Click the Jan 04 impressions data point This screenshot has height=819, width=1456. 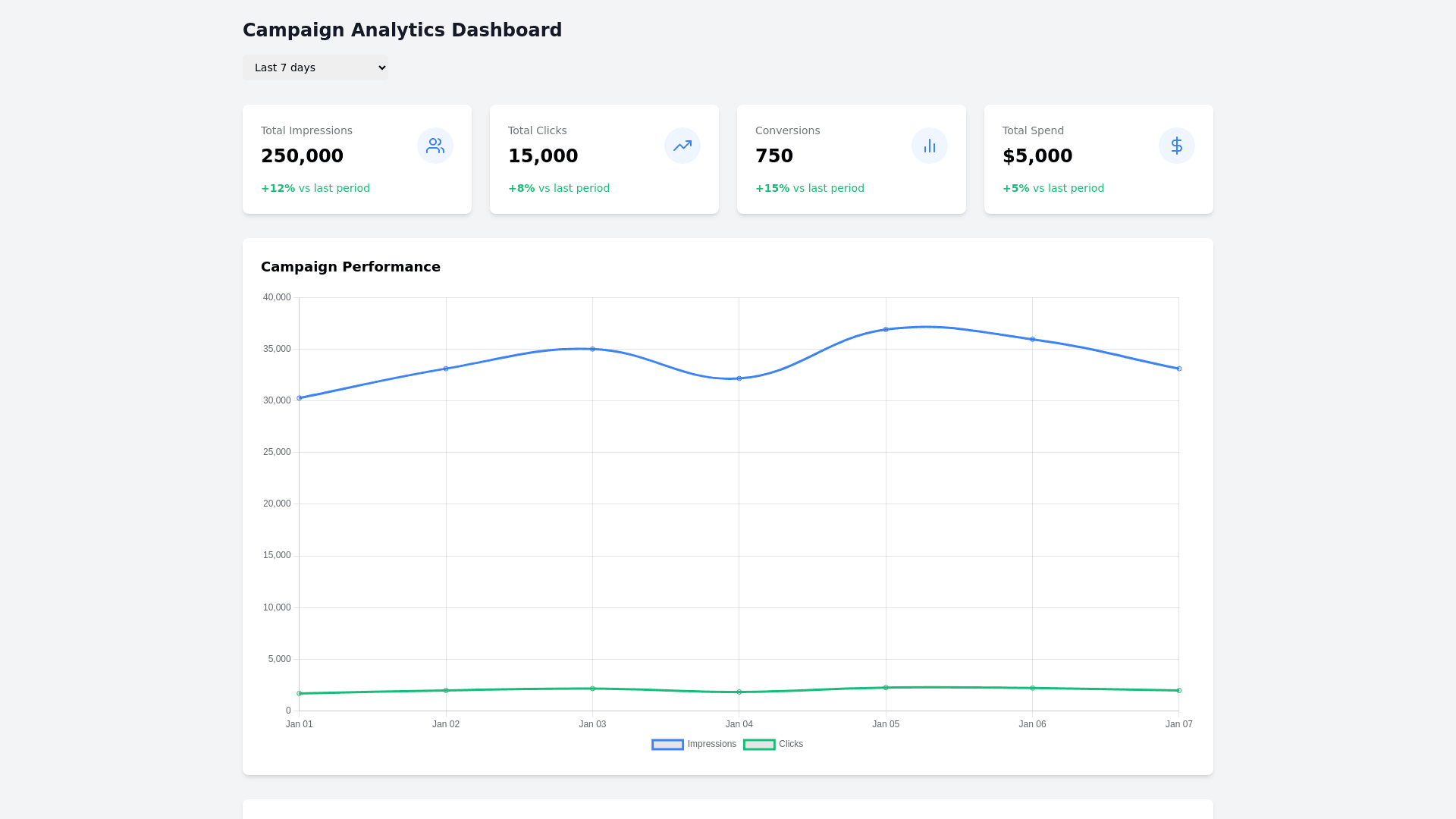pyautogui.click(x=739, y=378)
